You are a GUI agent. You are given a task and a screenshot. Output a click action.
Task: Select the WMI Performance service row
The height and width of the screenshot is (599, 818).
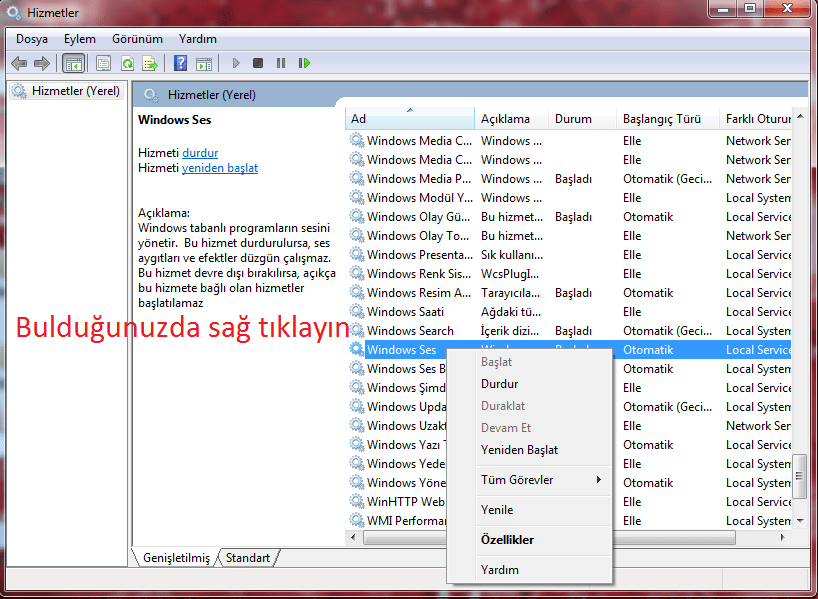coord(396,521)
